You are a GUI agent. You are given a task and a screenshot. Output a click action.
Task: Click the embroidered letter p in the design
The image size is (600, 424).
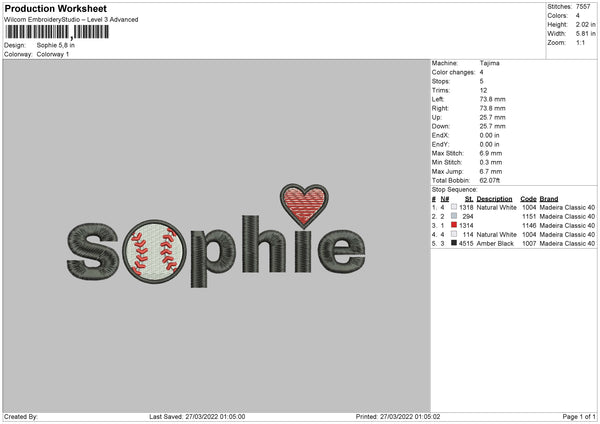213,258
